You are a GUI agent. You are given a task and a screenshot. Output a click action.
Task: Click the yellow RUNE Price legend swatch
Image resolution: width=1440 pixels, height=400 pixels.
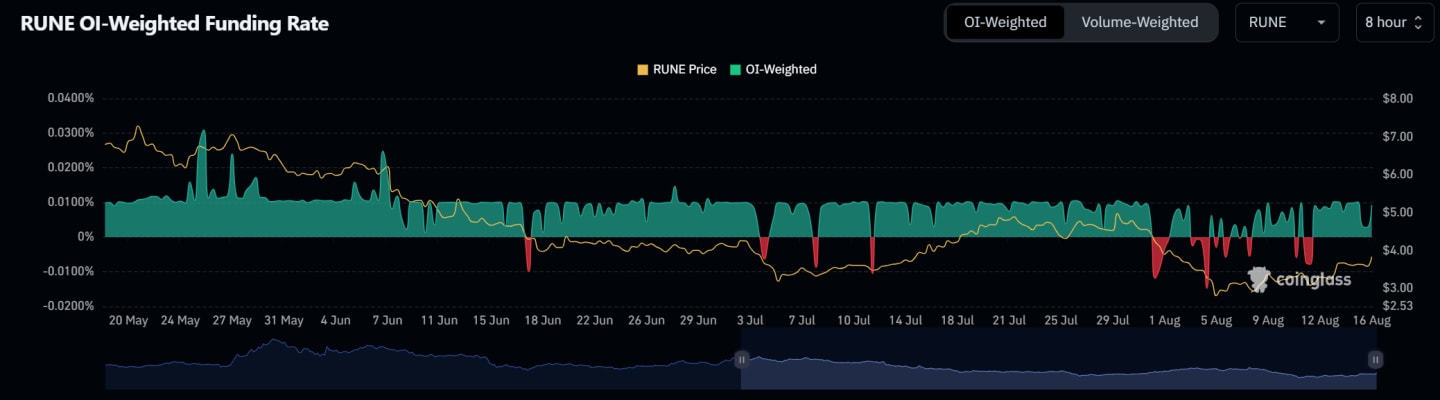point(642,70)
